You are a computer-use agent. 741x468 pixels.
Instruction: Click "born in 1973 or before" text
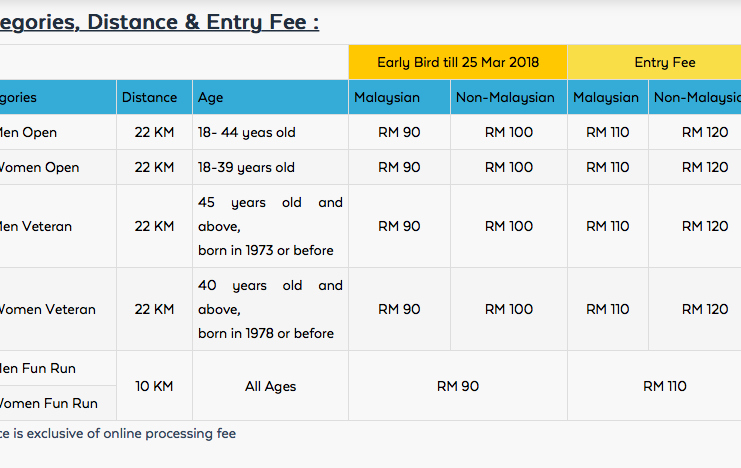pyautogui.click(x=266, y=250)
